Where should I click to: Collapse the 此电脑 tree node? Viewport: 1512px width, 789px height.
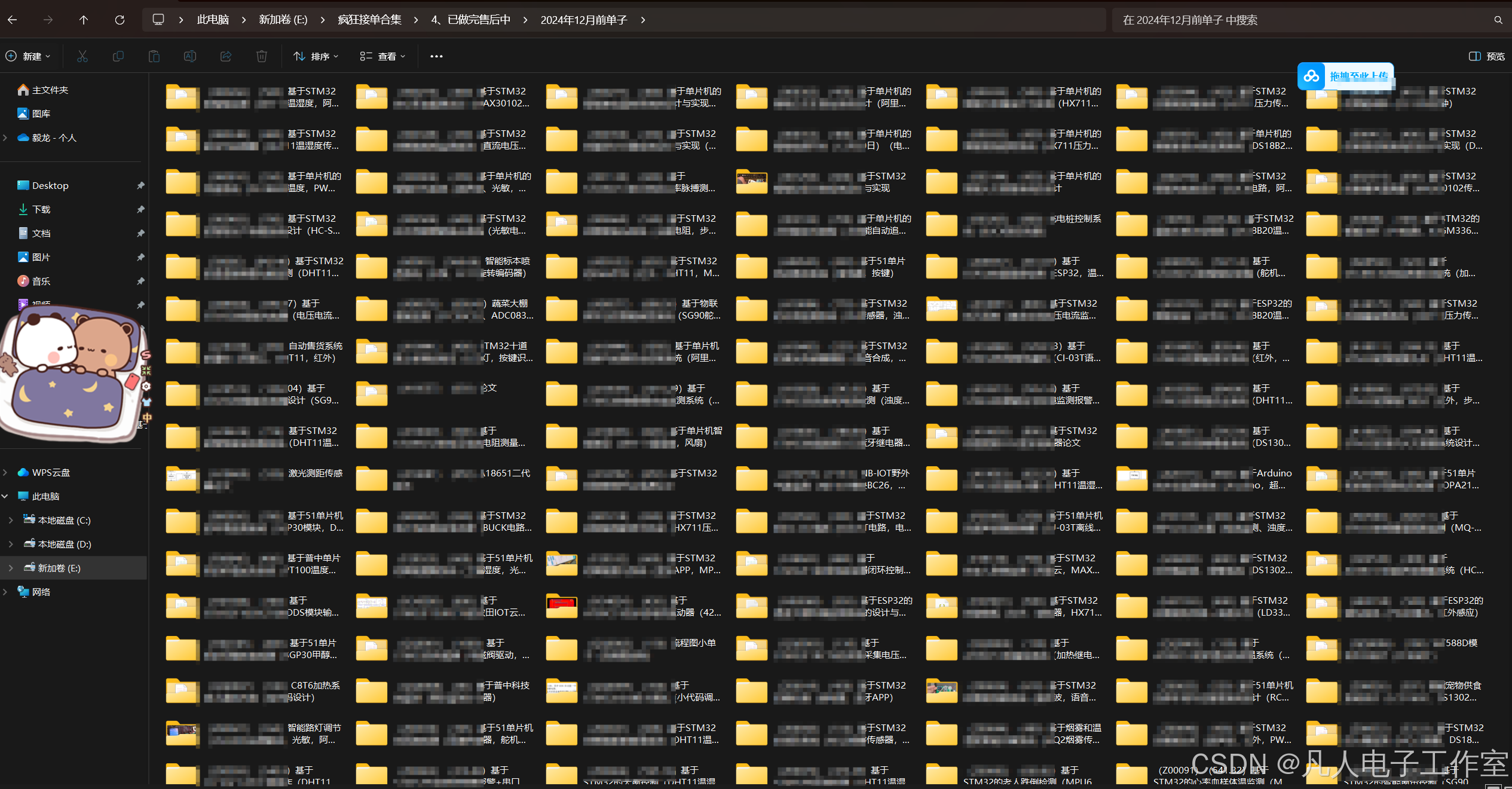[5, 496]
